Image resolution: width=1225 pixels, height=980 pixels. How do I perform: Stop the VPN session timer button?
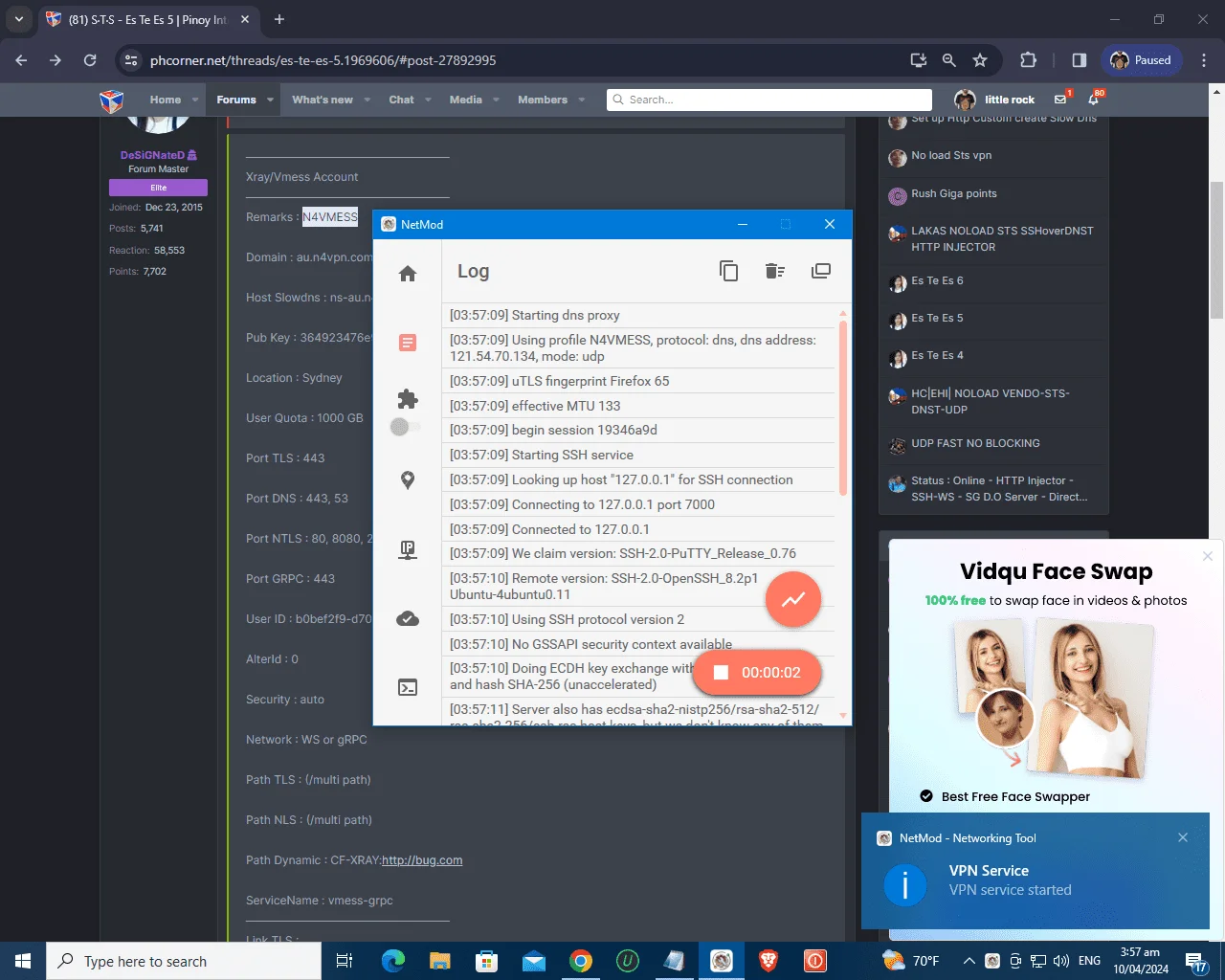click(x=757, y=673)
